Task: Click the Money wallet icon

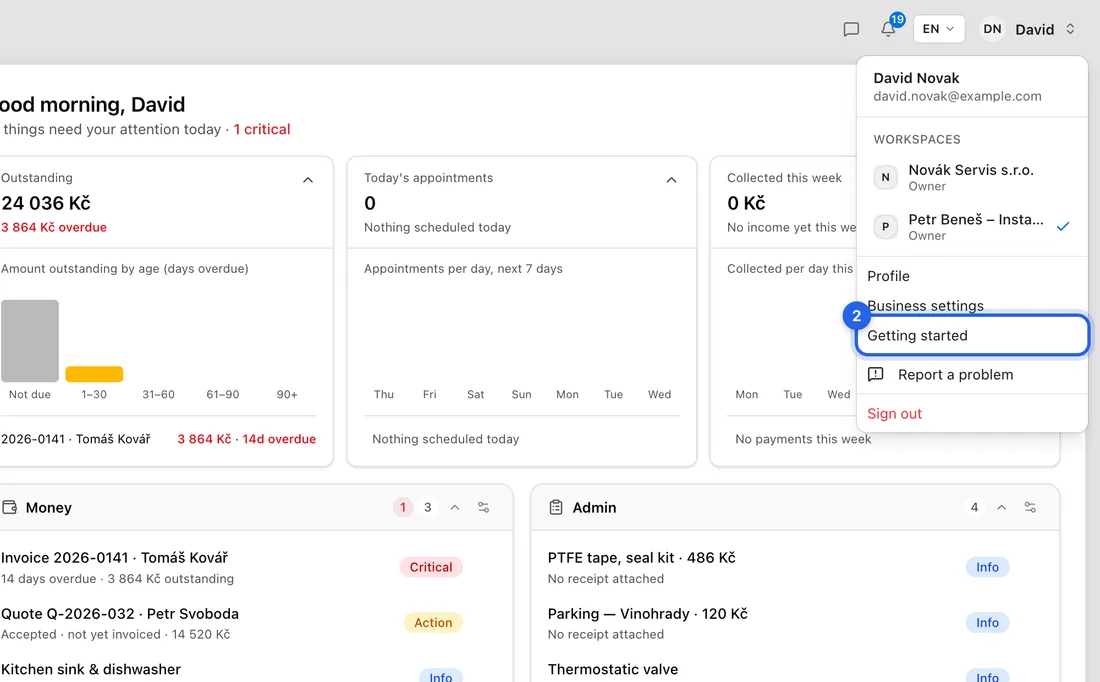Action: pos(9,507)
